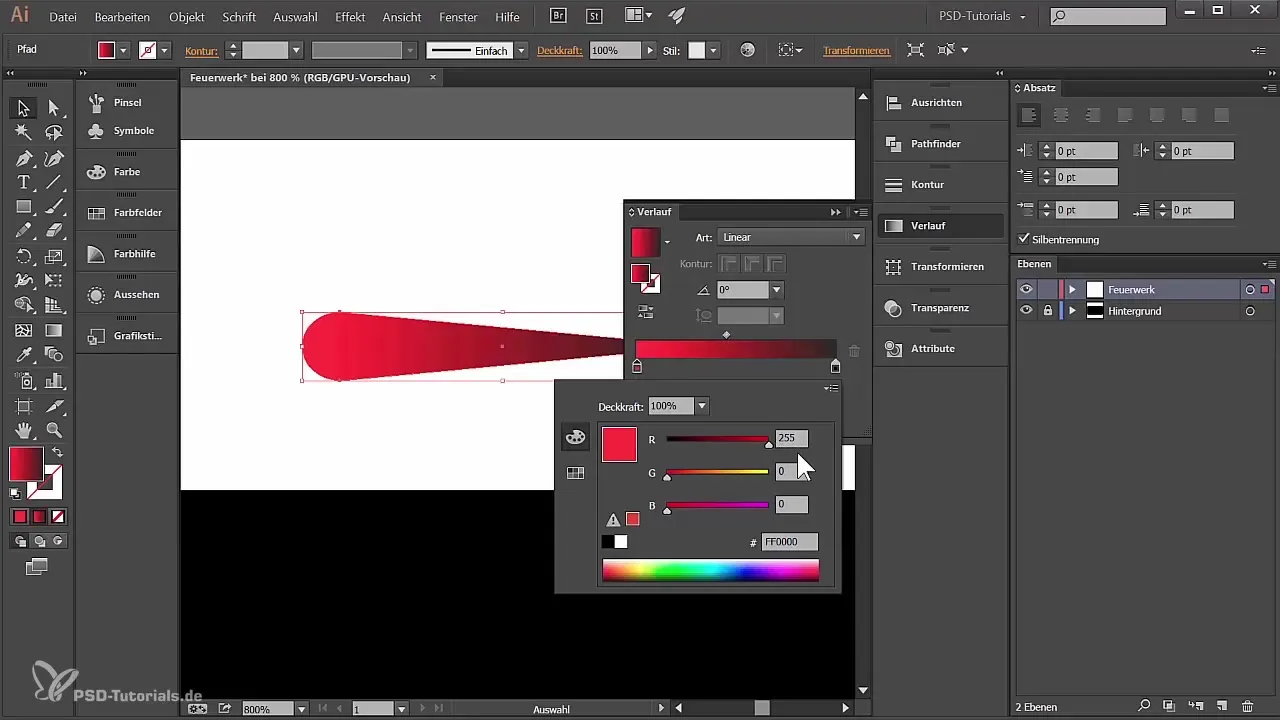Click the Transformieren link
The width and height of the screenshot is (1280, 720).
pyautogui.click(x=856, y=50)
